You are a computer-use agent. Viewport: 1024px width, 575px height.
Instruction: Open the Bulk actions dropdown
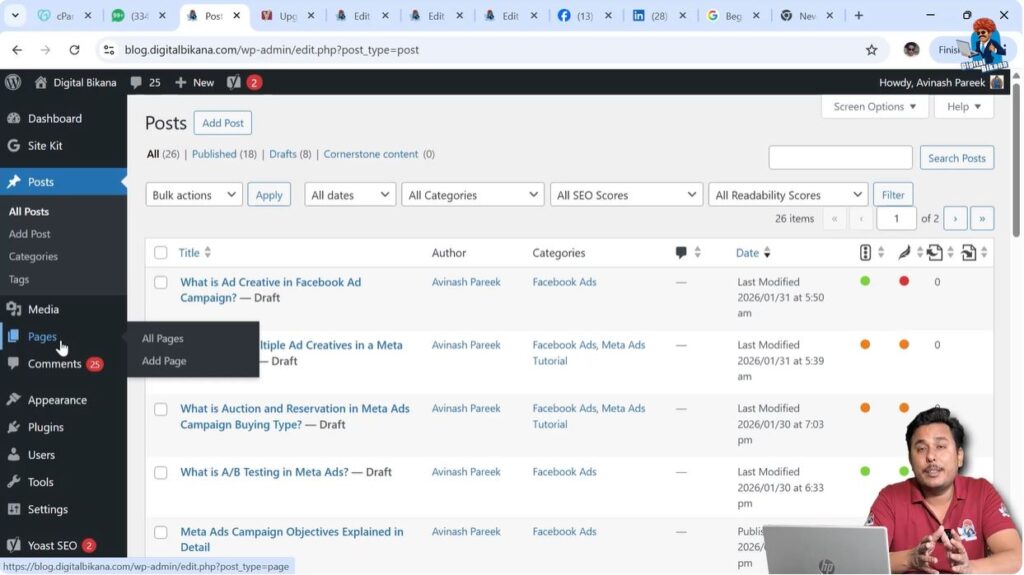point(194,195)
